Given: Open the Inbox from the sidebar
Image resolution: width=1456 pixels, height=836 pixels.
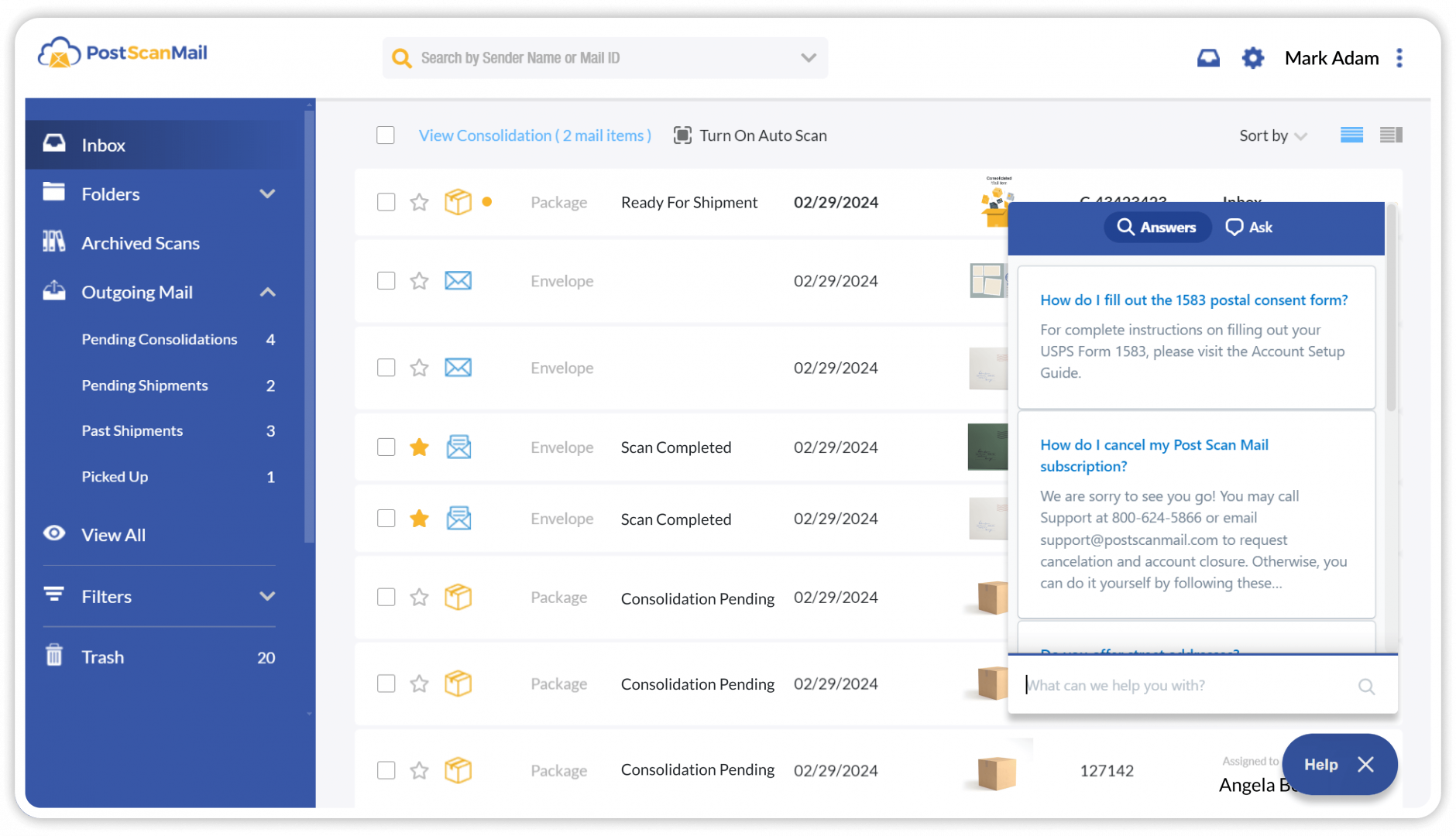Looking at the screenshot, I should 103,145.
